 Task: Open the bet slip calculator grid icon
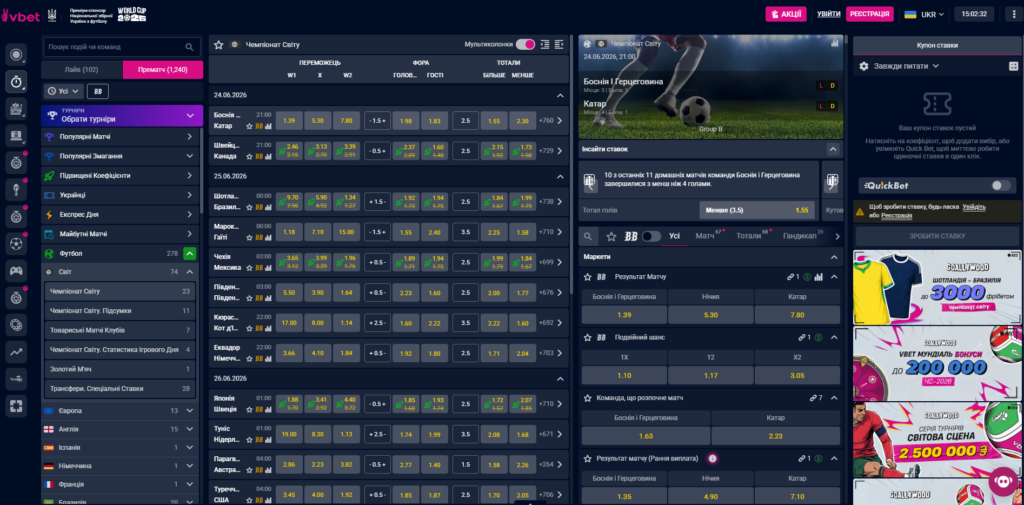coord(1014,66)
